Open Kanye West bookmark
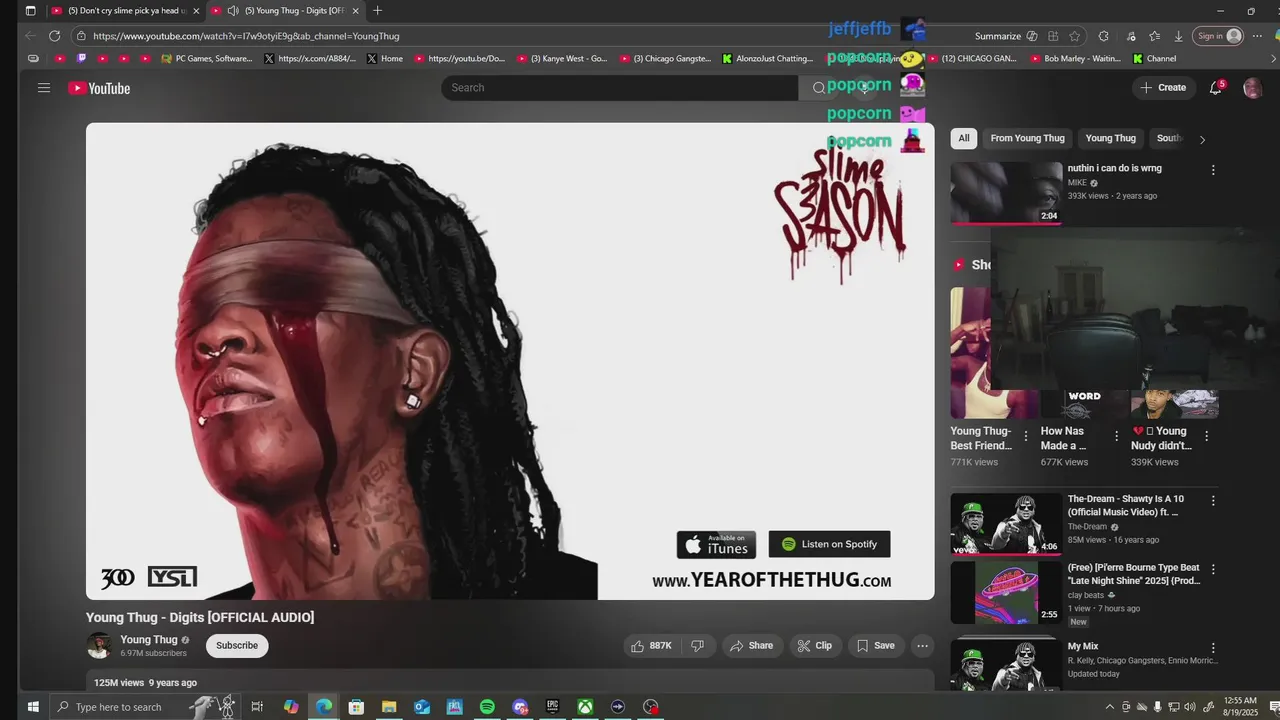Screen dimensions: 1280x720 click(562, 59)
